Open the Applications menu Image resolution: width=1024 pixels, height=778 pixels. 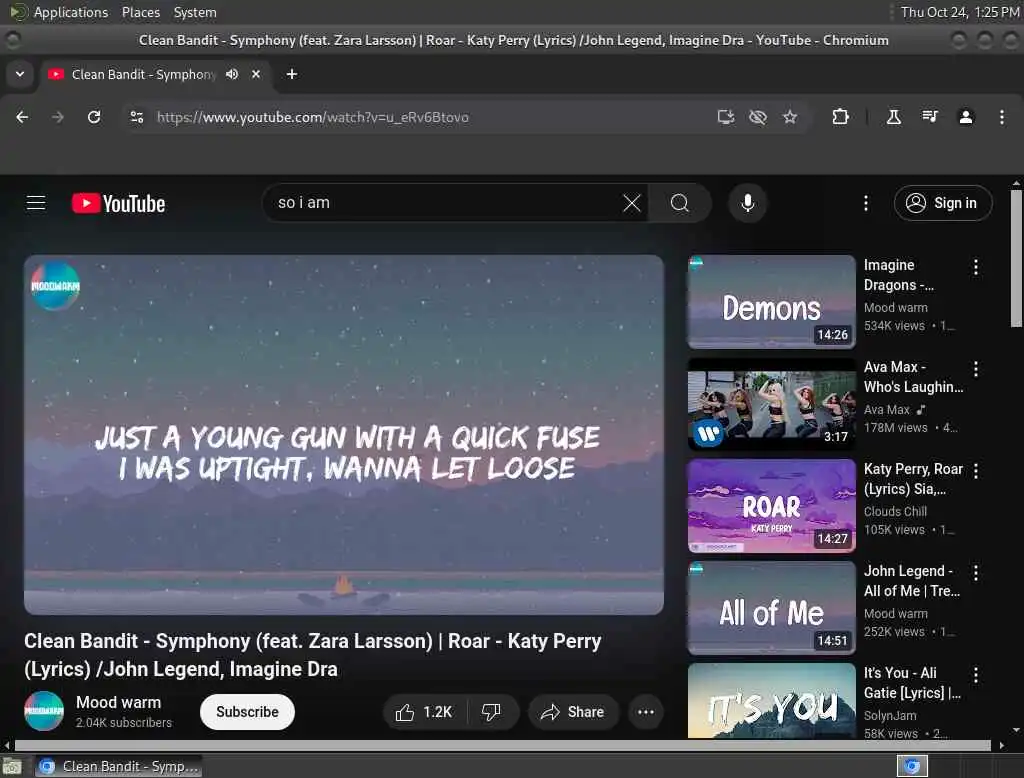coord(71,12)
